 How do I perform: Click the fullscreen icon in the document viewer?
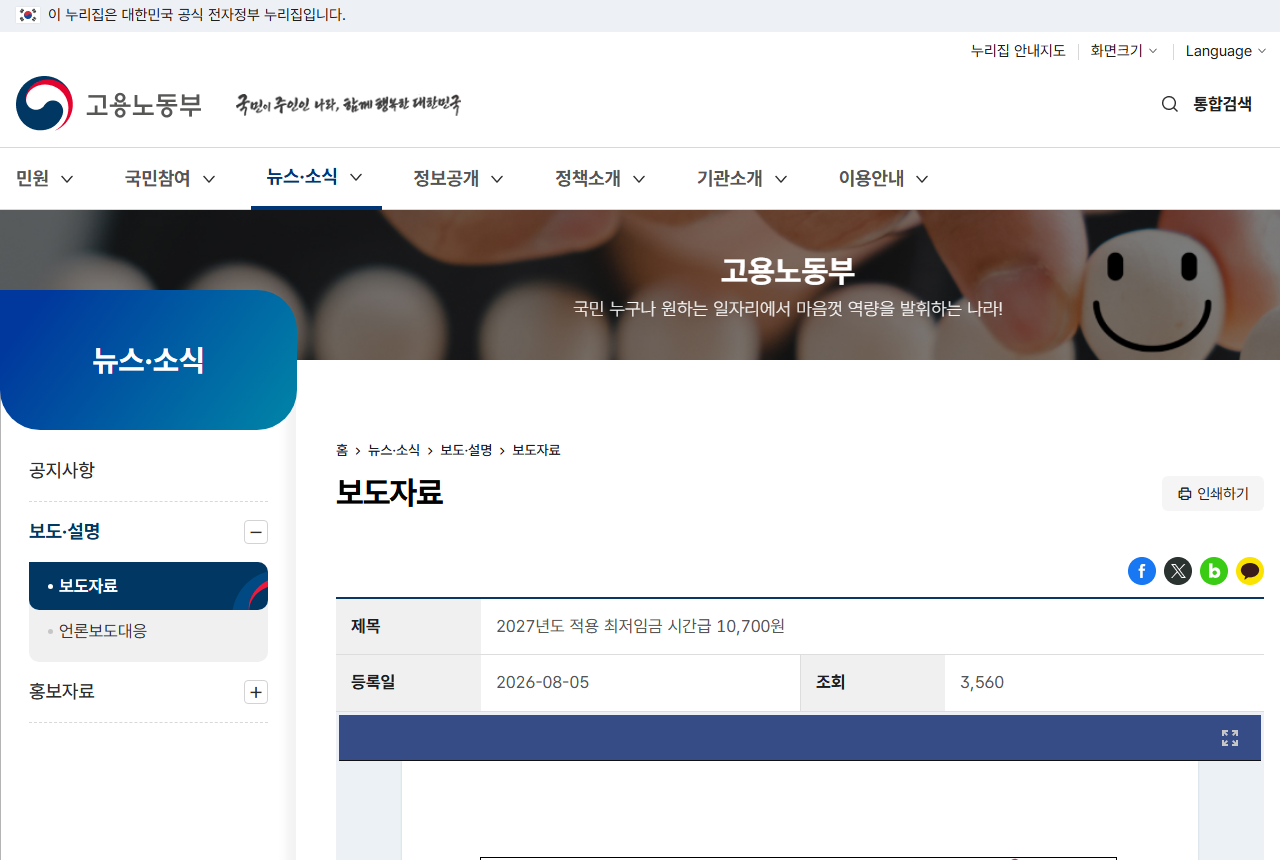click(x=1230, y=738)
